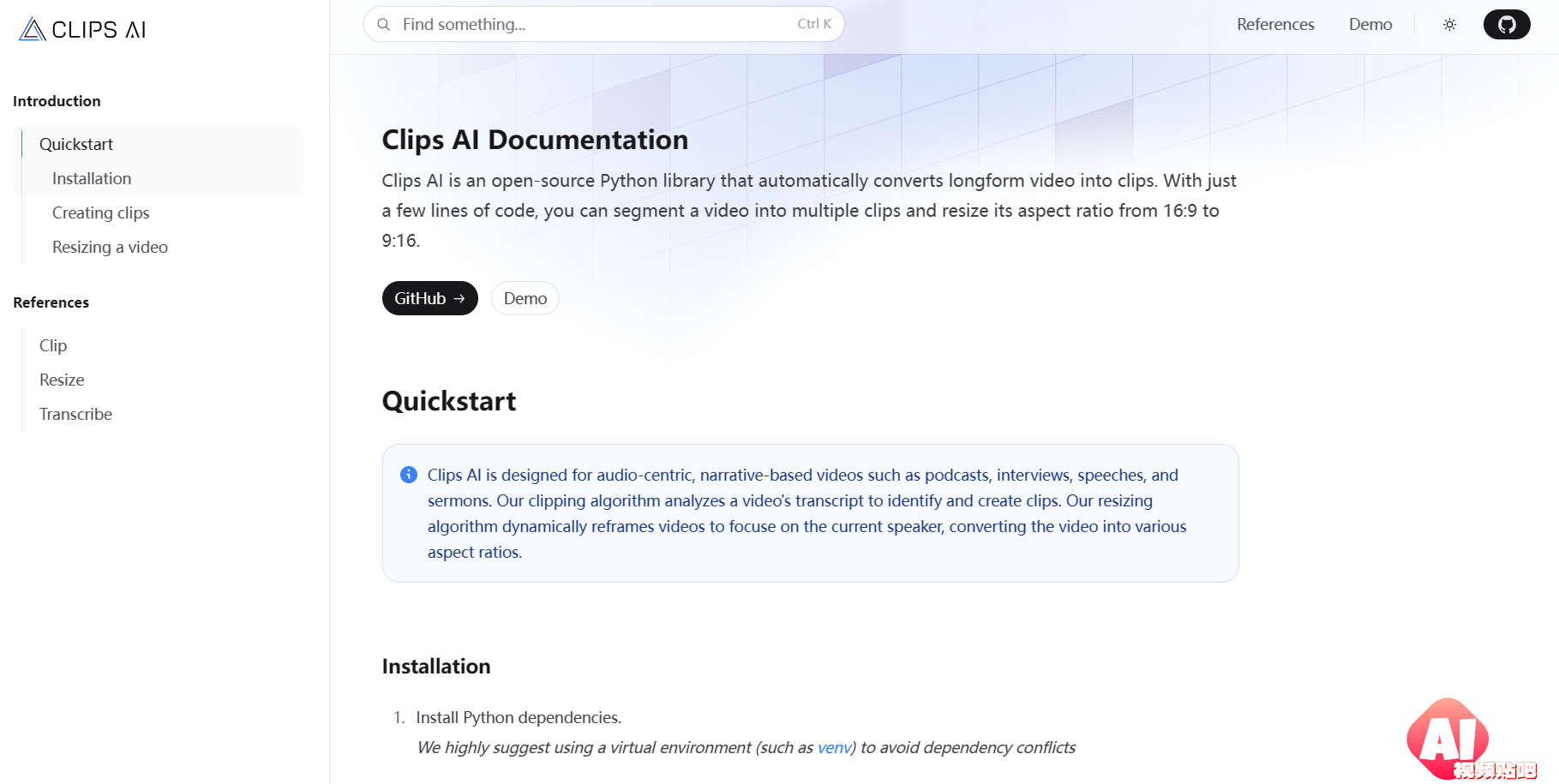Click the arrow on GitHub button
Screen dimensions: 1559x784
tap(459, 298)
